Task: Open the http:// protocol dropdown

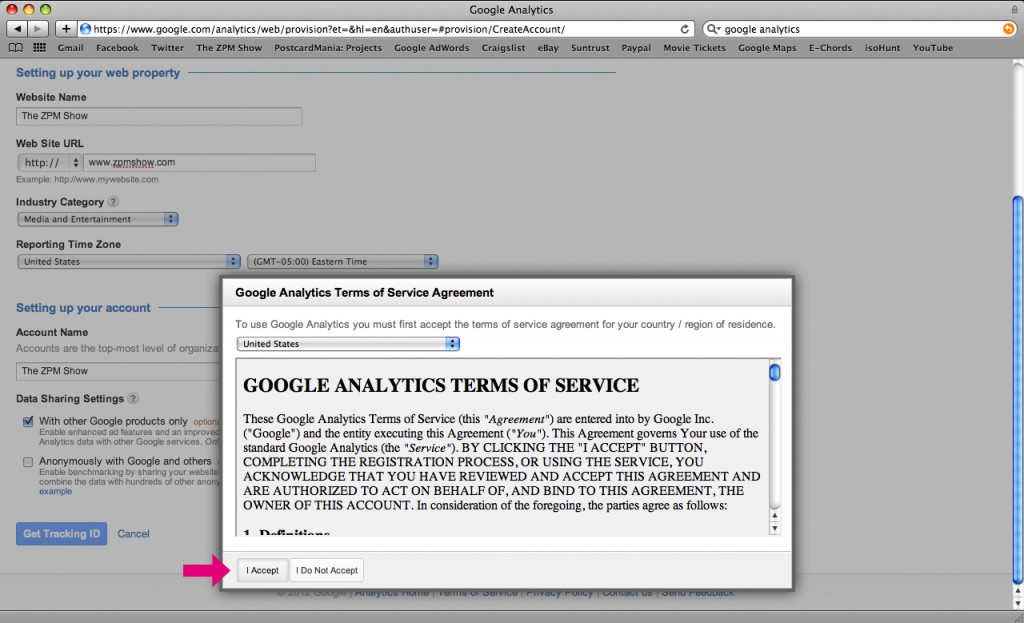Action: click(x=49, y=162)
